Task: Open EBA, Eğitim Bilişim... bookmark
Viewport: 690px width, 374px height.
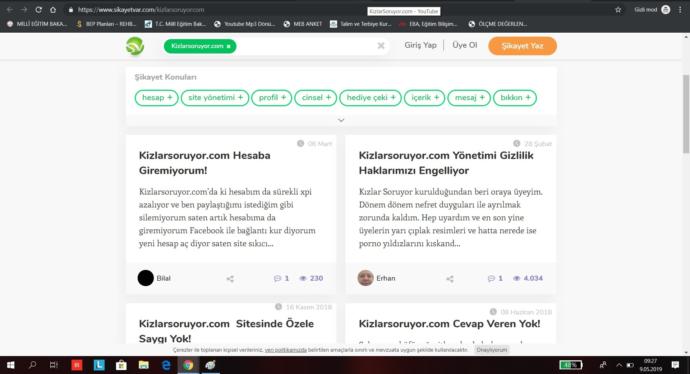Action: [429, 24]
